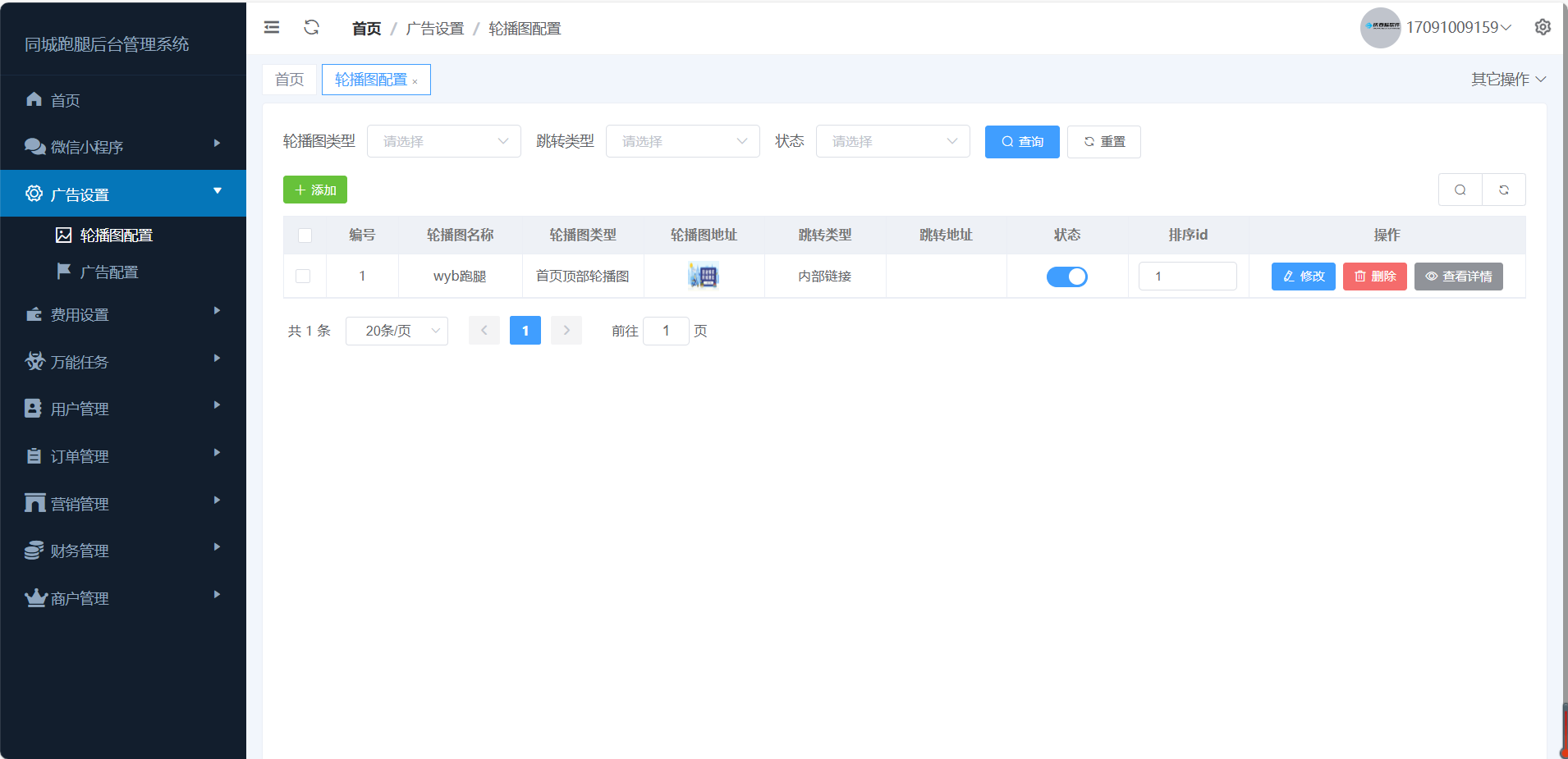The height and width of the screenshot is (759, 1568).
Task: Click the refresh icon in top header
Action: pyautogui.click(x=311, y=28)
